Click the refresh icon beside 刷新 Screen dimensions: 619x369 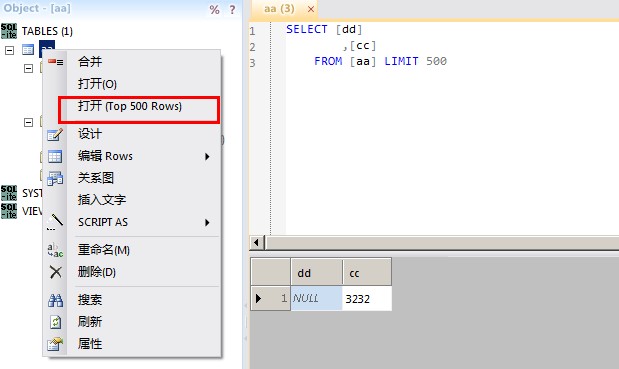pyautogui.click(x=55, y=322)
